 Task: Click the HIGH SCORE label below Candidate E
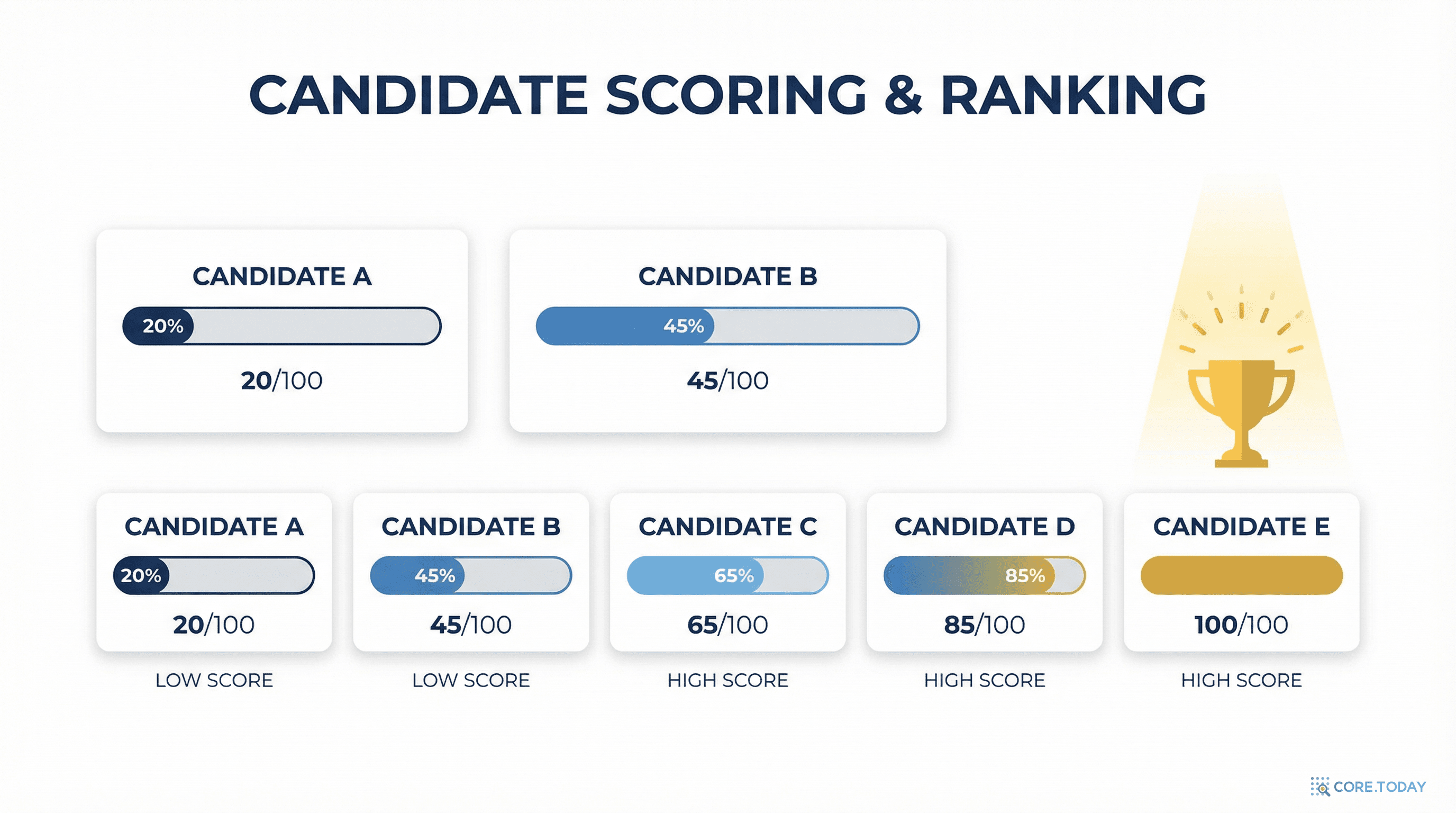(x=1241, y=680)
